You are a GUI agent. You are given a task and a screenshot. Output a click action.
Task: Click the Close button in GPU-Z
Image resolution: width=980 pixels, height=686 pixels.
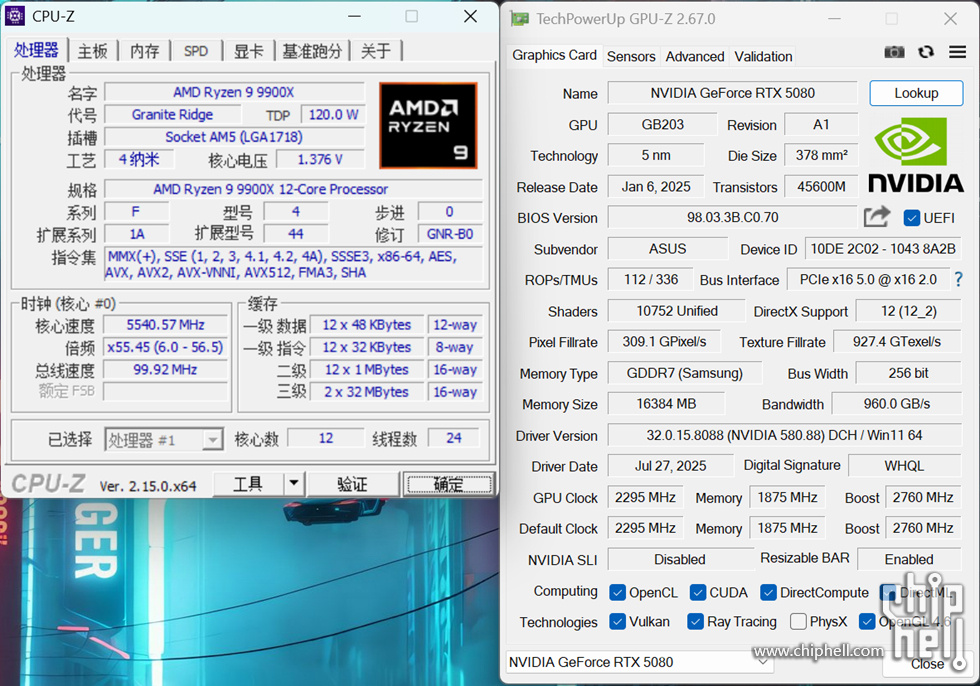(928, 664)
